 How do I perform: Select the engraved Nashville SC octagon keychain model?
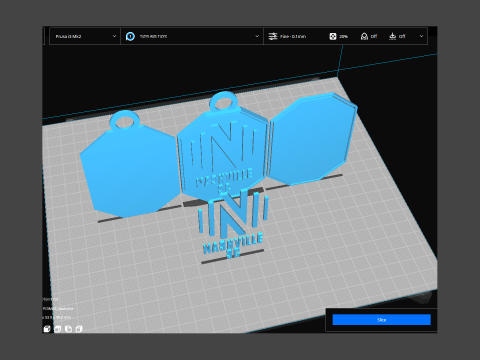(224, 147)
